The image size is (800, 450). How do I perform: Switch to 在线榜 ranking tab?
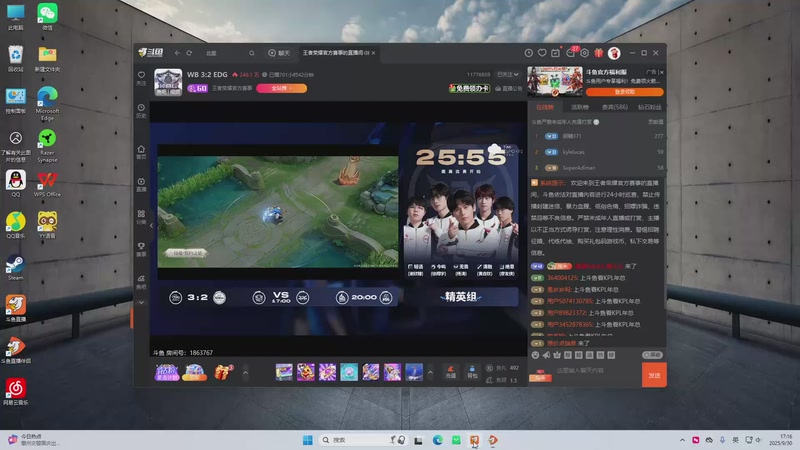pyautogui.click(x=545, y=107)
